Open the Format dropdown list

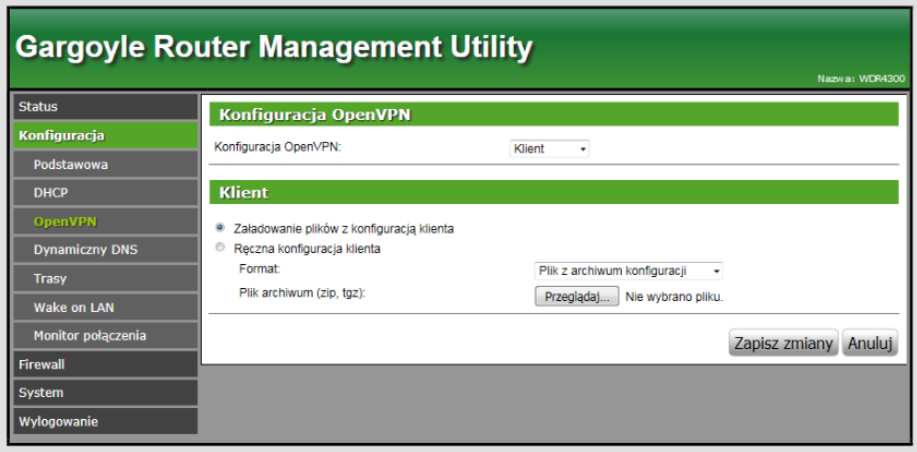[x=628, y=271]
